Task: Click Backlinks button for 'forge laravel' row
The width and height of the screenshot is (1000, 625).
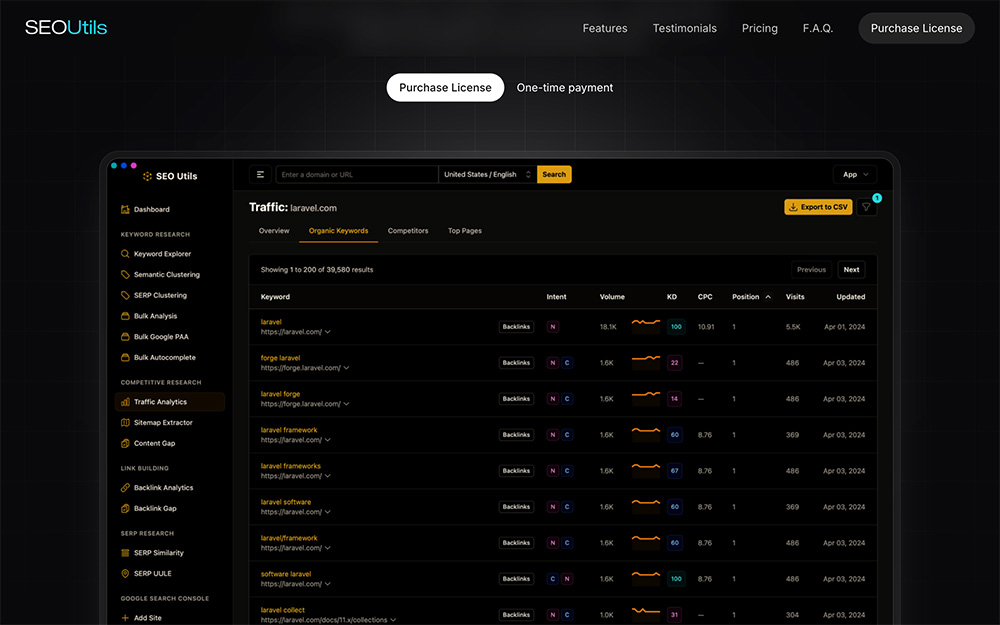Action: tap(516, 362)
